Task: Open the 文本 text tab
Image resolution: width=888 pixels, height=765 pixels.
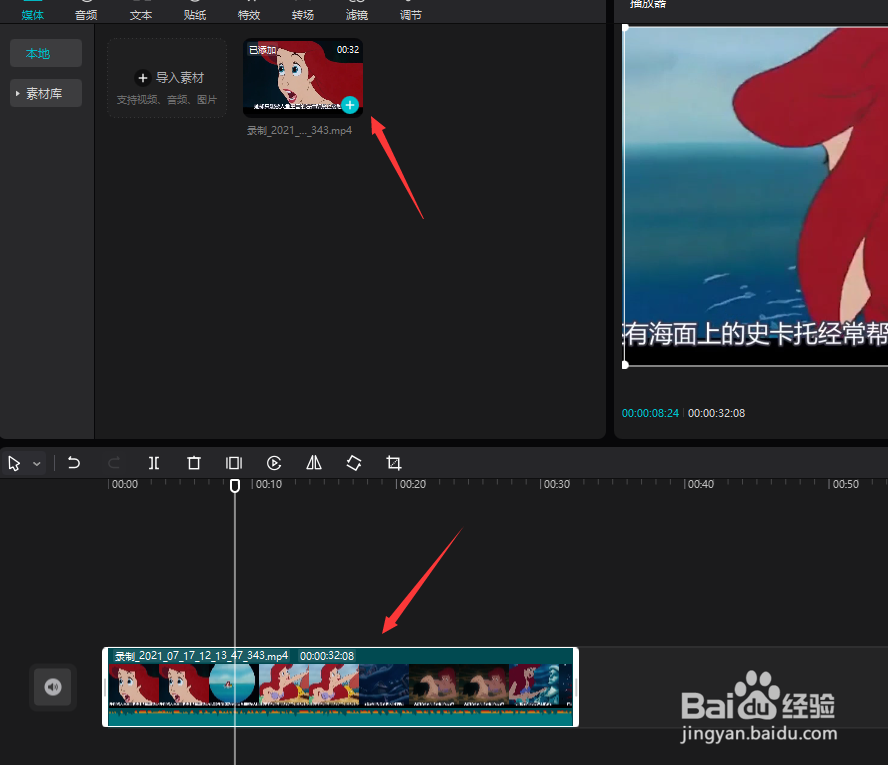Action: [140, 14]
